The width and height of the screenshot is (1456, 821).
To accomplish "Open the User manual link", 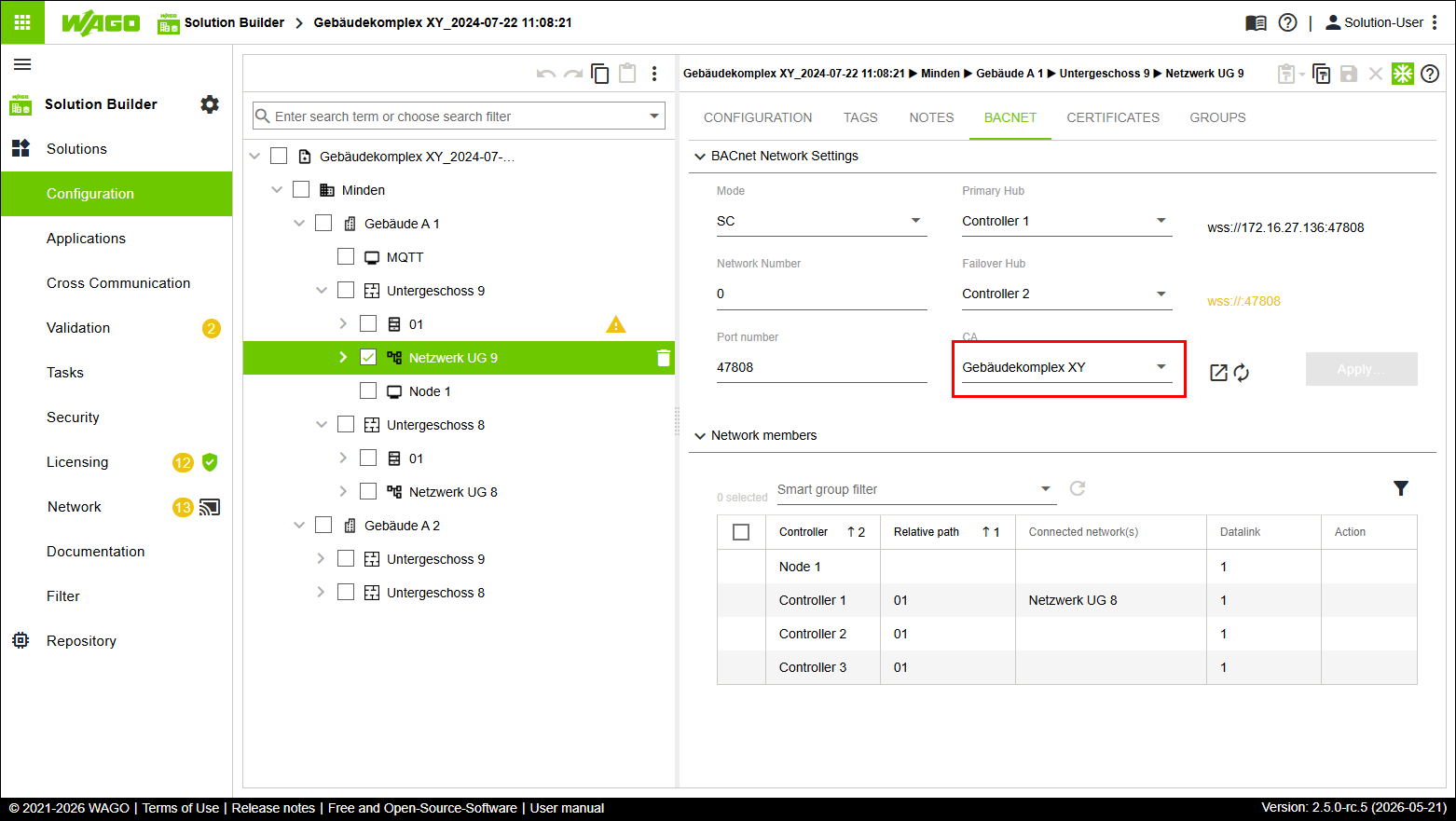I will pos(567,808).
